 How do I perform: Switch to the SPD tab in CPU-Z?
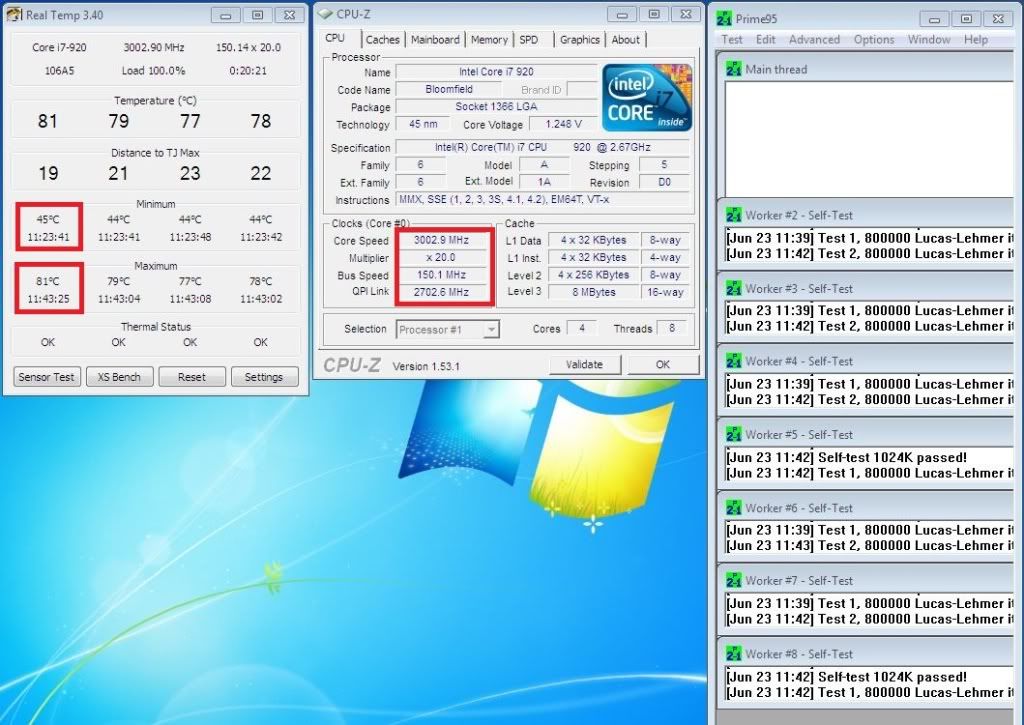coord(529,40)
